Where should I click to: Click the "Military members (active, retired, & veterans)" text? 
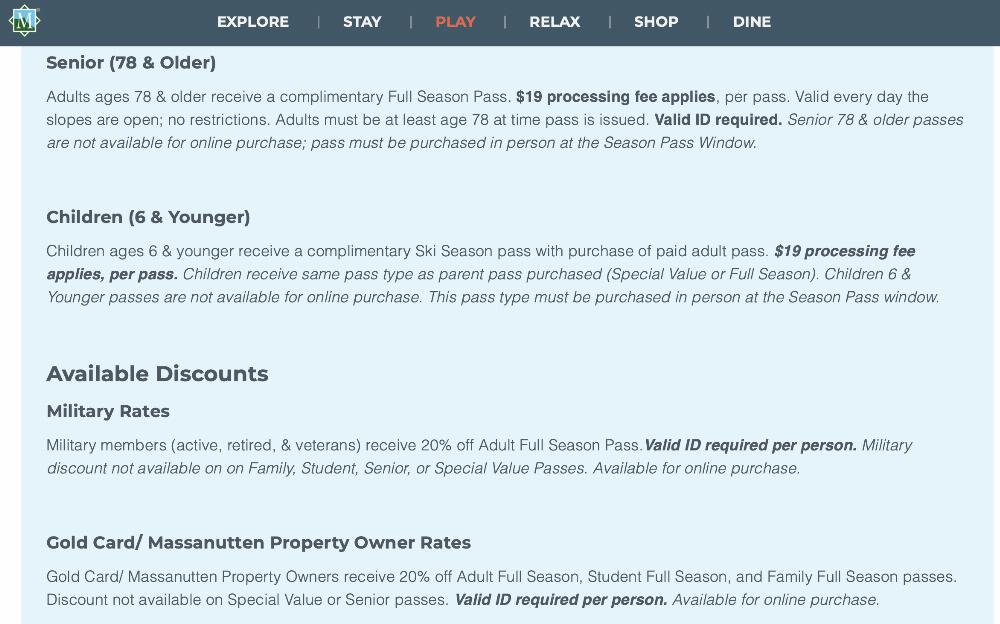pos(203,445)
